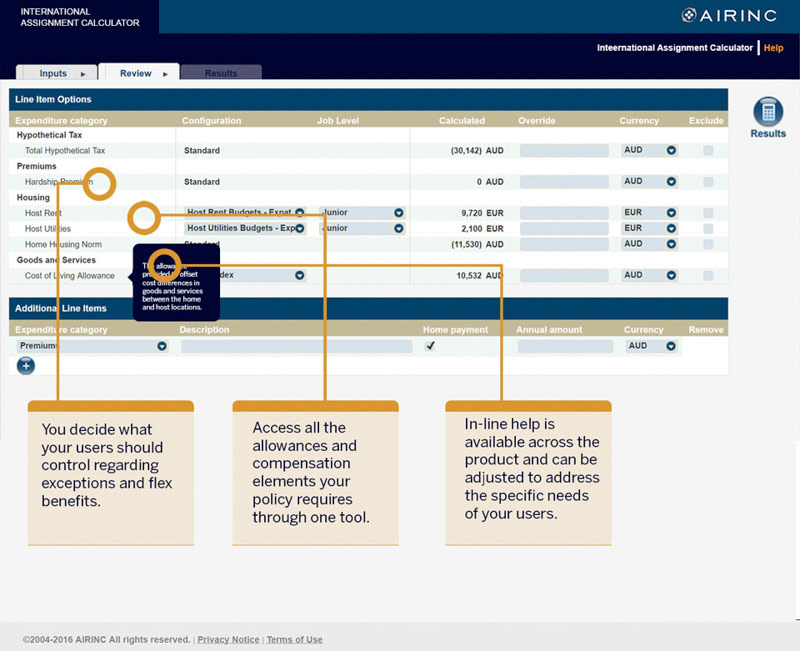Exclude the Cost of Living Allowance

708,276
